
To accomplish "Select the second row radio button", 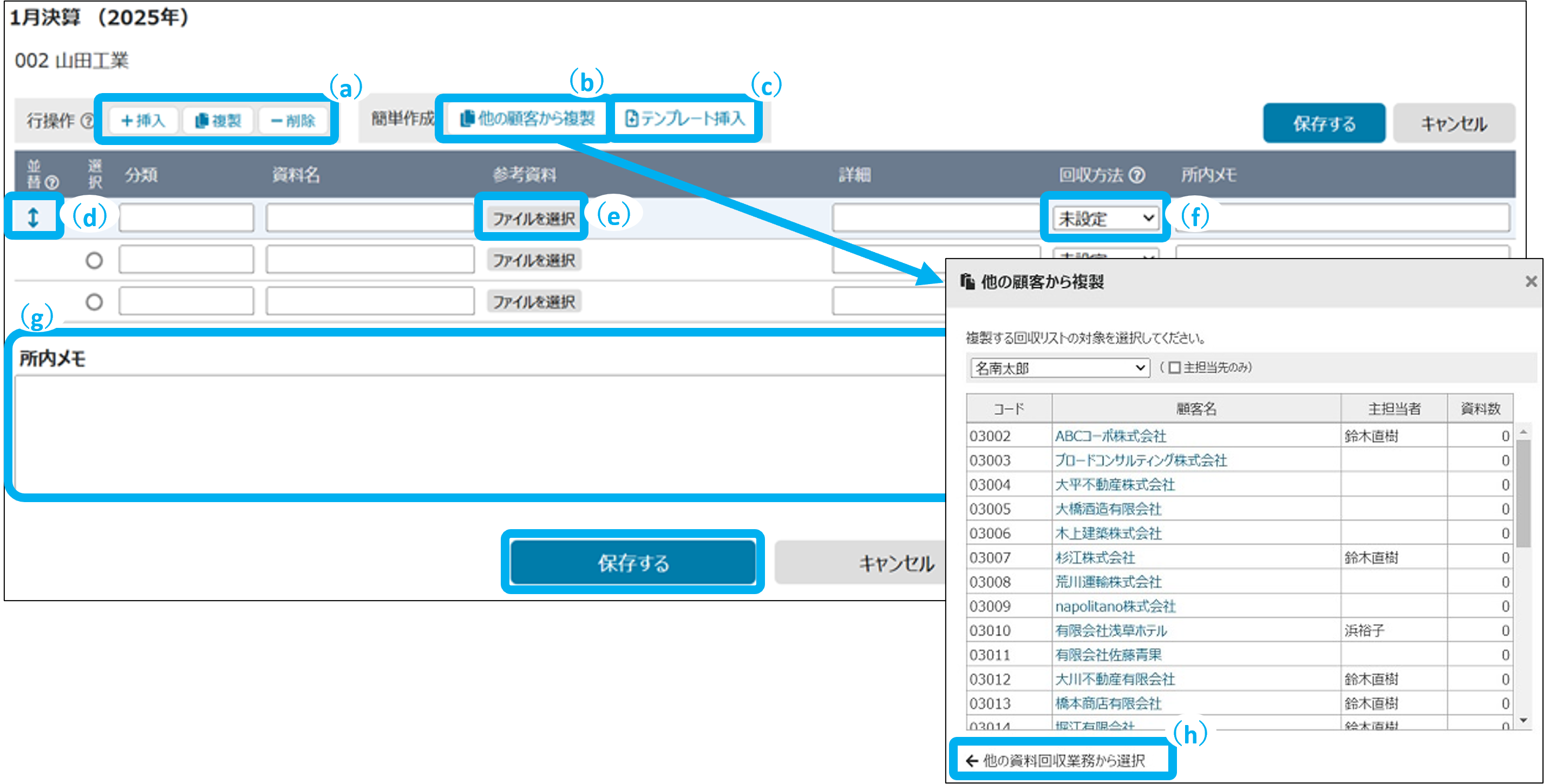I will click(94, 261).
